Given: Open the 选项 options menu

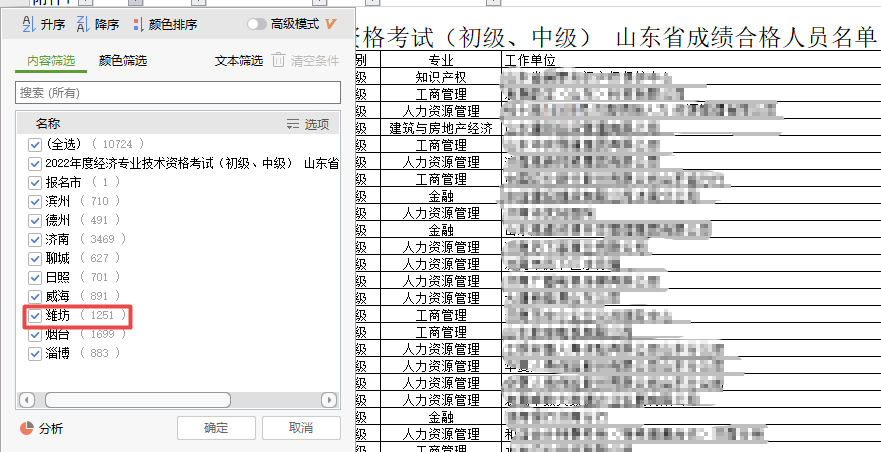Looking at the screenshot, I should pyautogui.click(x=308, y=124).
